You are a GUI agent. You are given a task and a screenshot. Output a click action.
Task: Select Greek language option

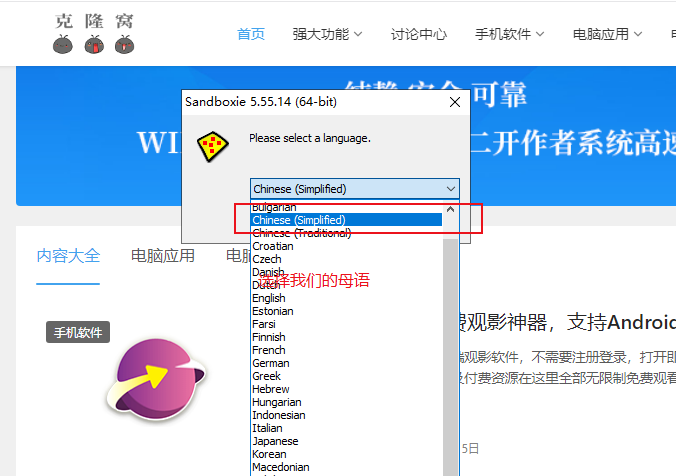tap(347, 376)
